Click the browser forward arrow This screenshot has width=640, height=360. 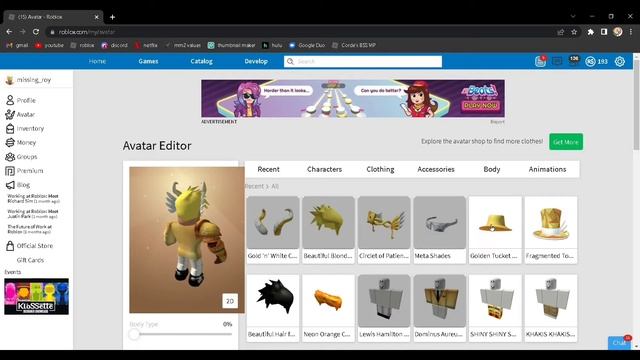point(22,32)
